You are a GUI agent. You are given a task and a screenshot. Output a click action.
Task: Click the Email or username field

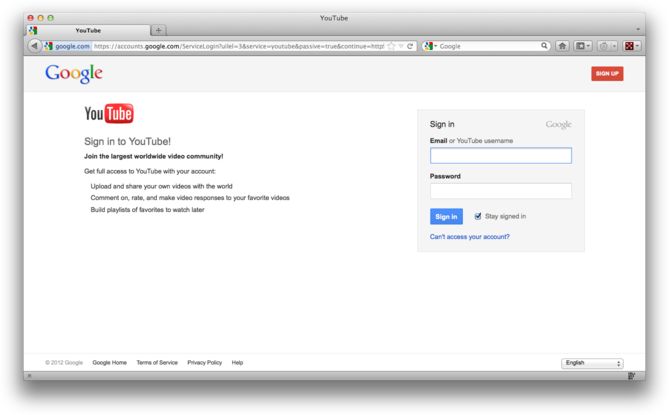(500, 156)
